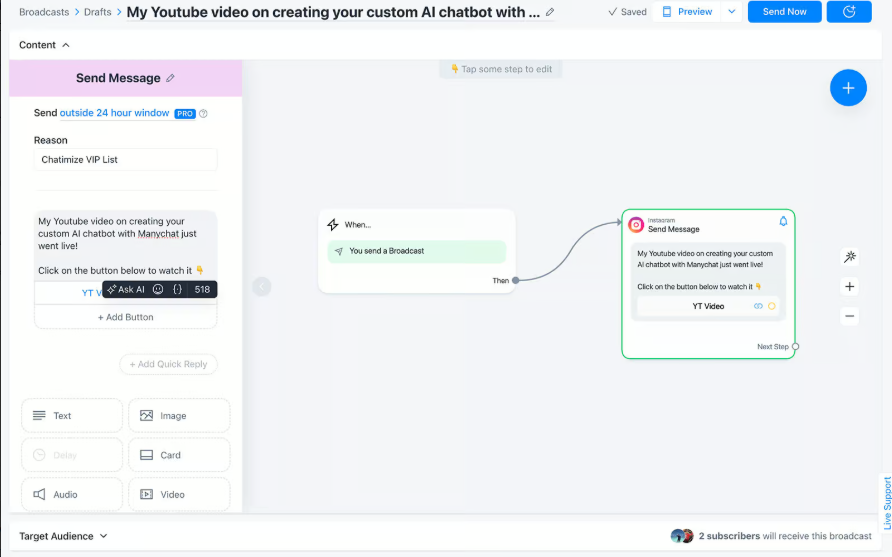This screenshot has width=892, height=557.
Task: Click the bell icon on Send Message node
Action: (783, 221)
